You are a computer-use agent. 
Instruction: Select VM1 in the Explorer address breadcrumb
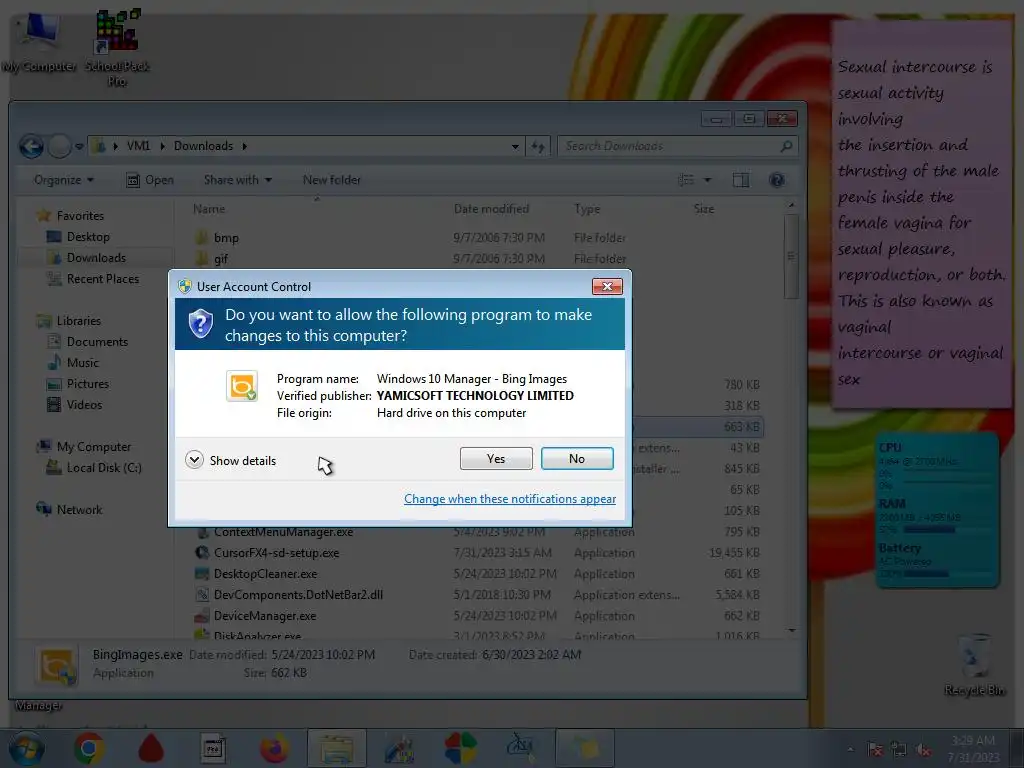point(138,146)
